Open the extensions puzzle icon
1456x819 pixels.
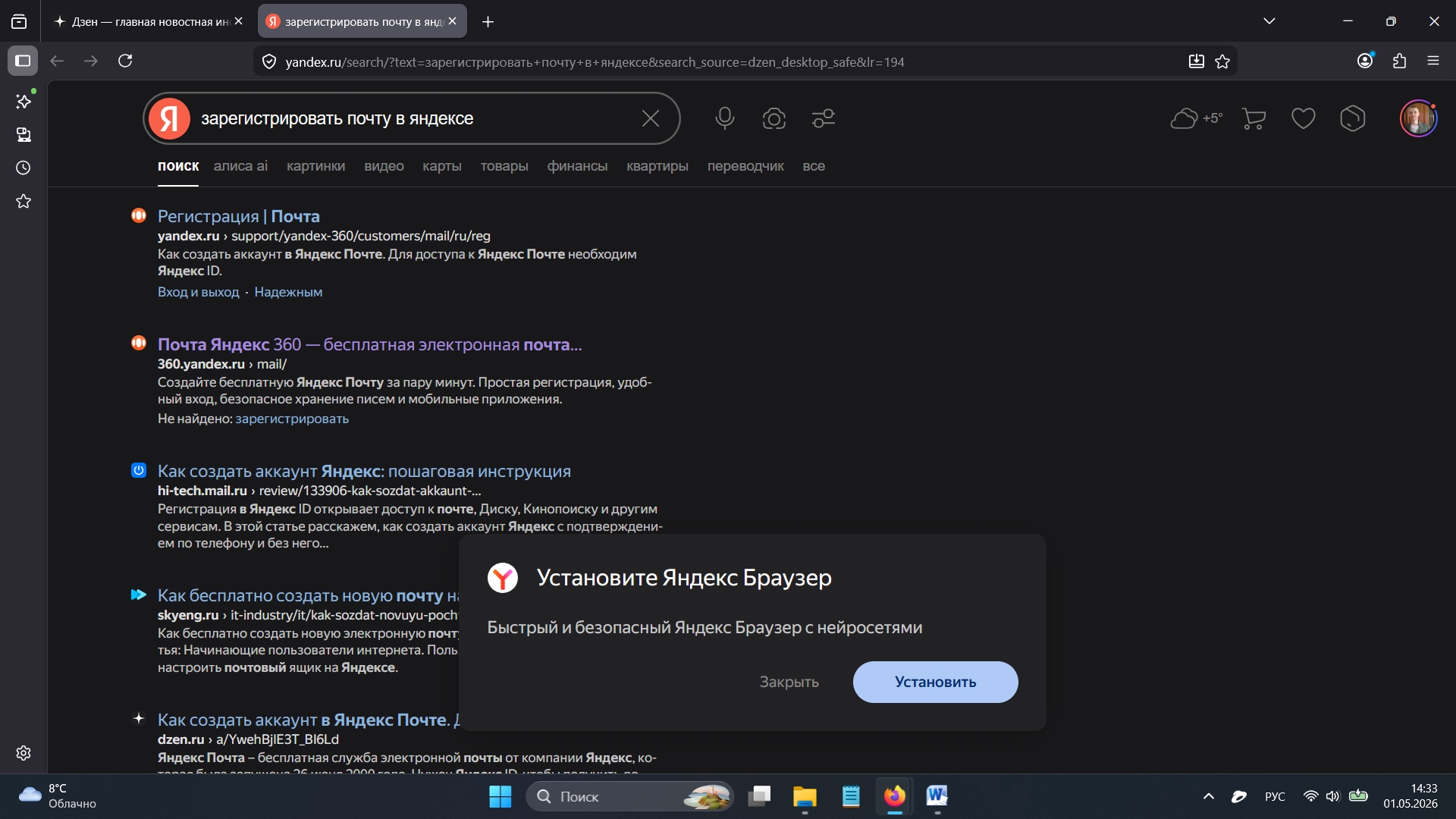[1400, 61]
